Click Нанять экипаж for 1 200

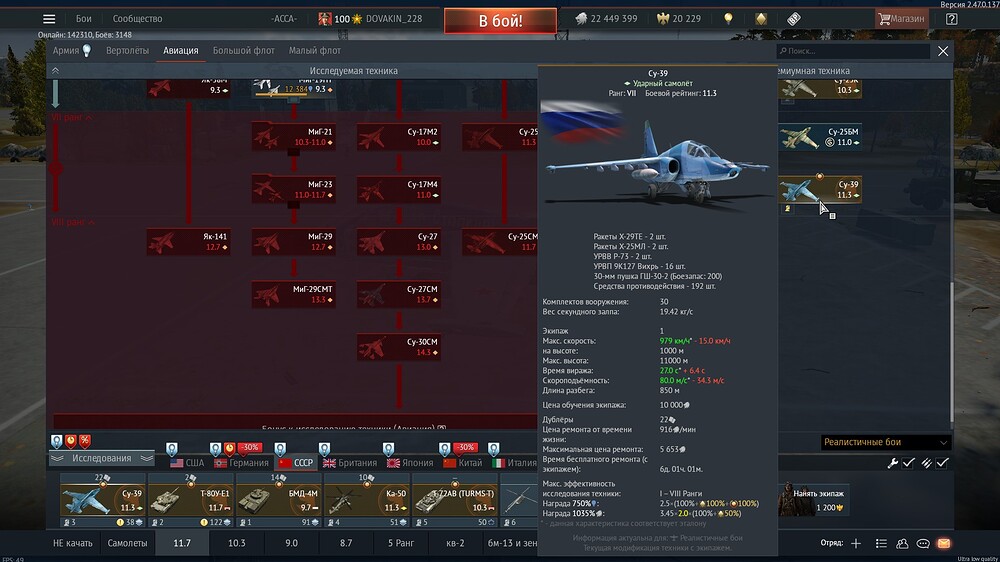tap(814, 500)
